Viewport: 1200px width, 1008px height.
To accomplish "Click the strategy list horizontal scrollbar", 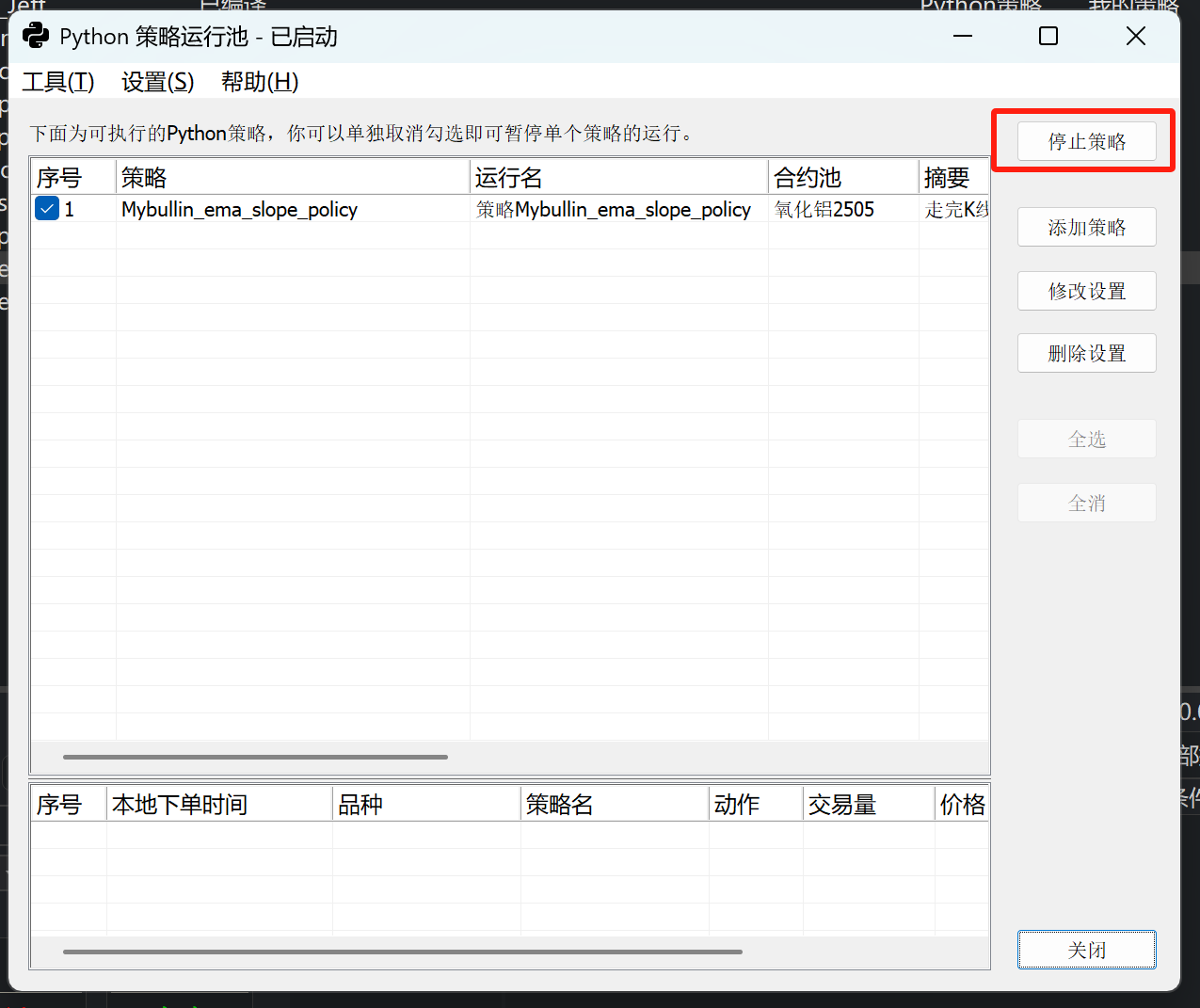I will point(255,757).
